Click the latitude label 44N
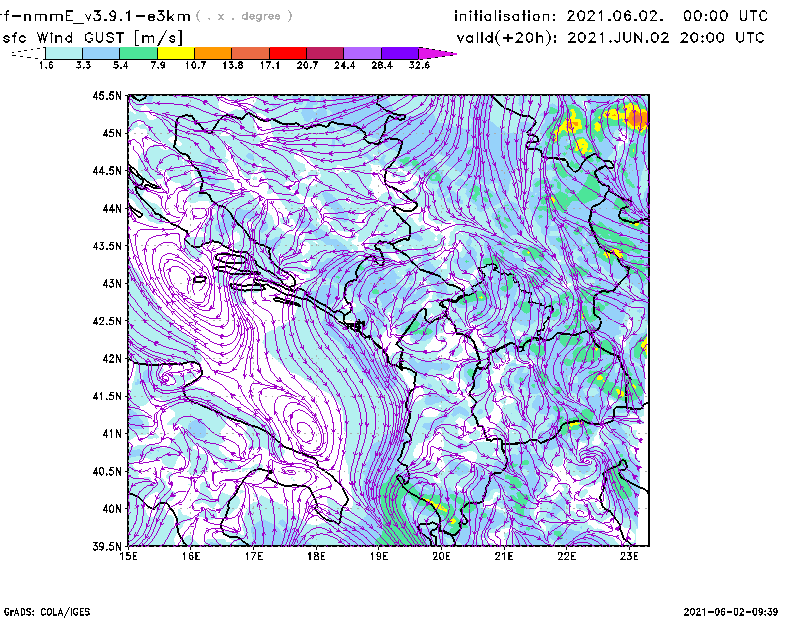800x618 pixels. coord(112,208)
